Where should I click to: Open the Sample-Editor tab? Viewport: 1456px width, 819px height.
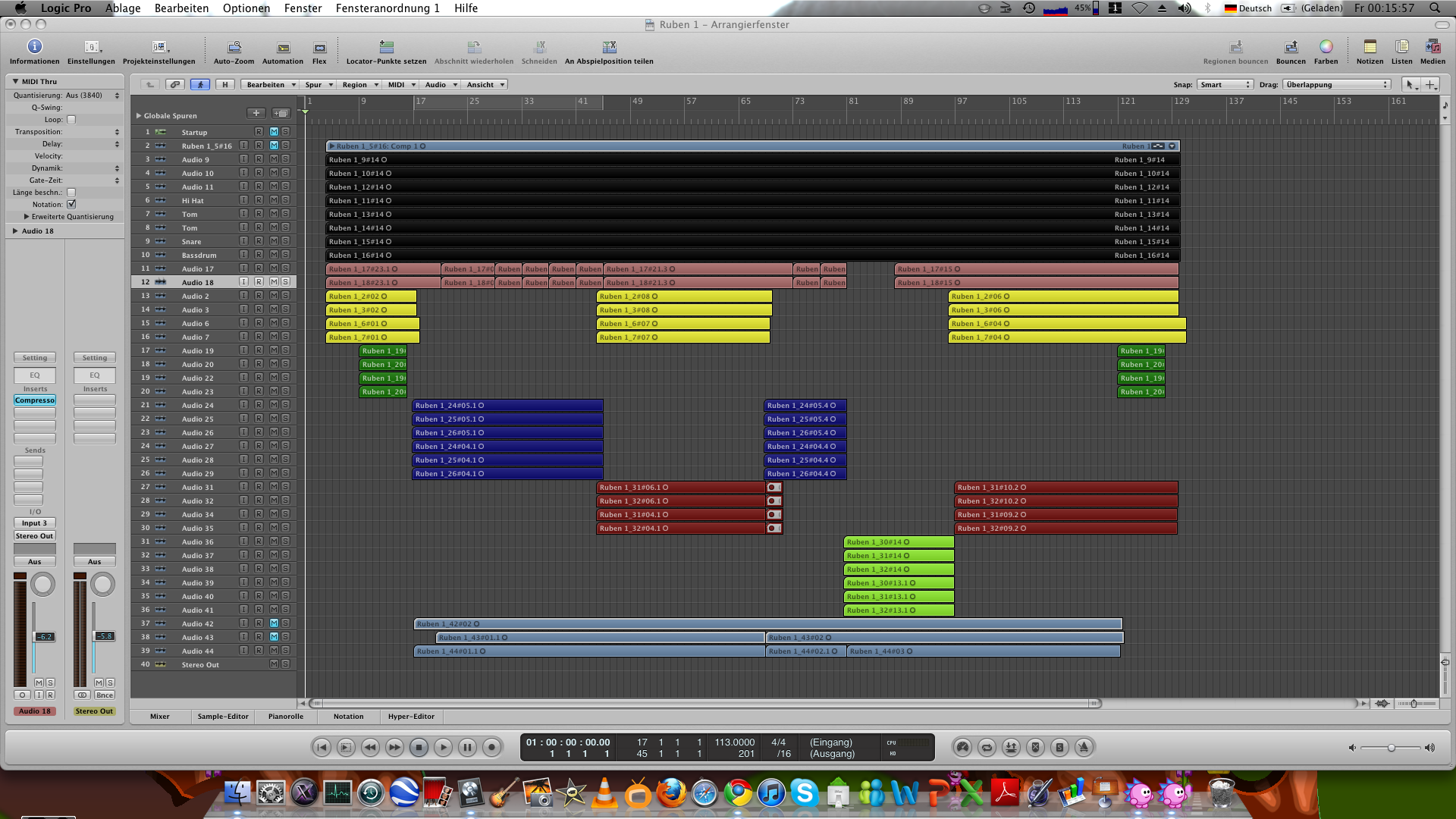[x=223, y=717]
